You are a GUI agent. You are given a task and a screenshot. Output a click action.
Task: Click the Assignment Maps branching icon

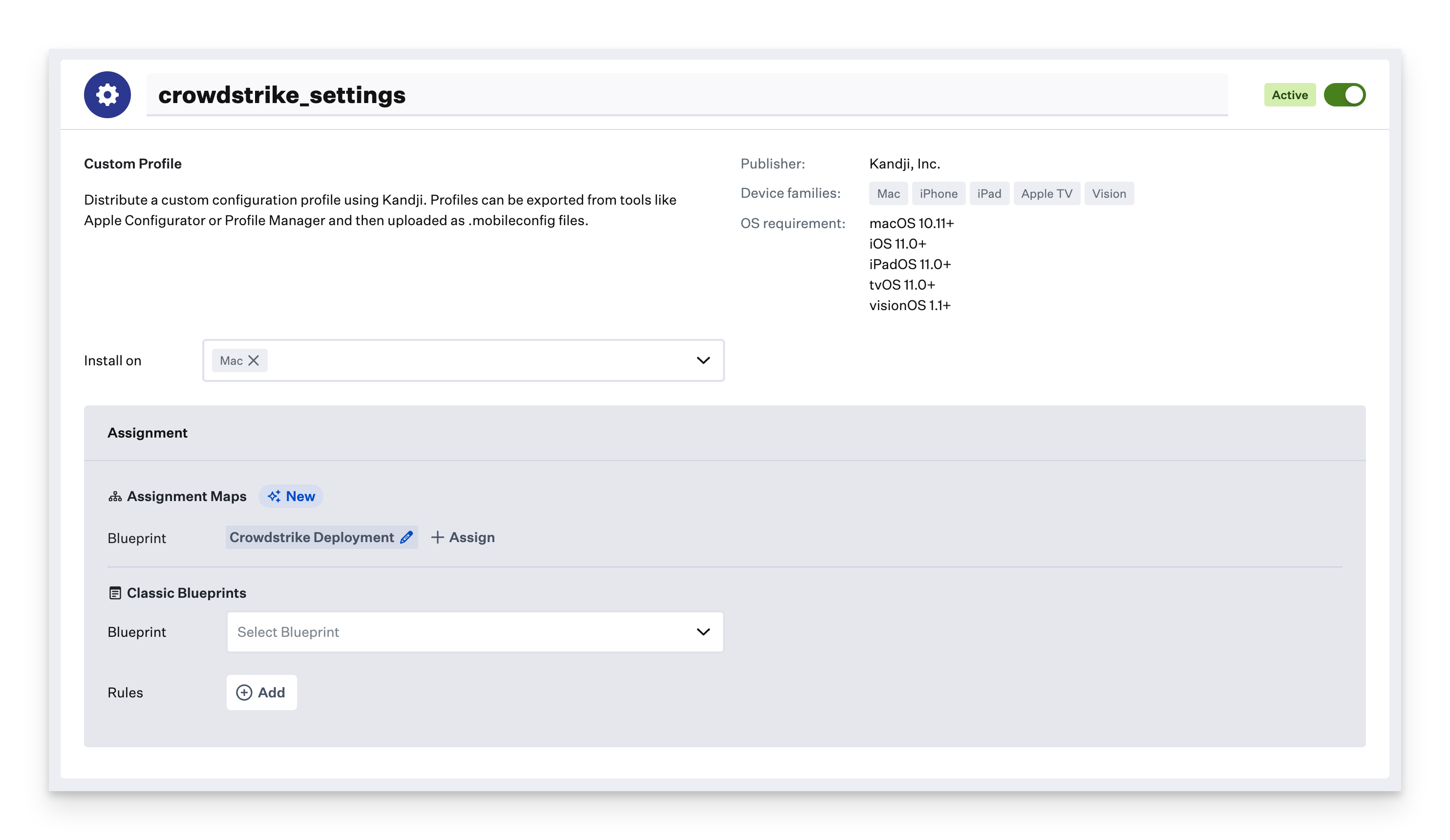click(x=115, y=496)
